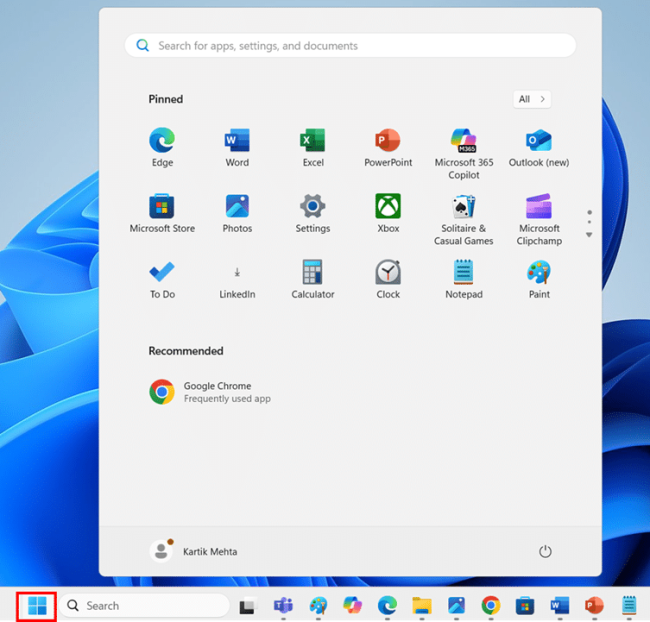Open Photos from the taskbar
Viewport: 650px width, 622px height.
[456, 606]
